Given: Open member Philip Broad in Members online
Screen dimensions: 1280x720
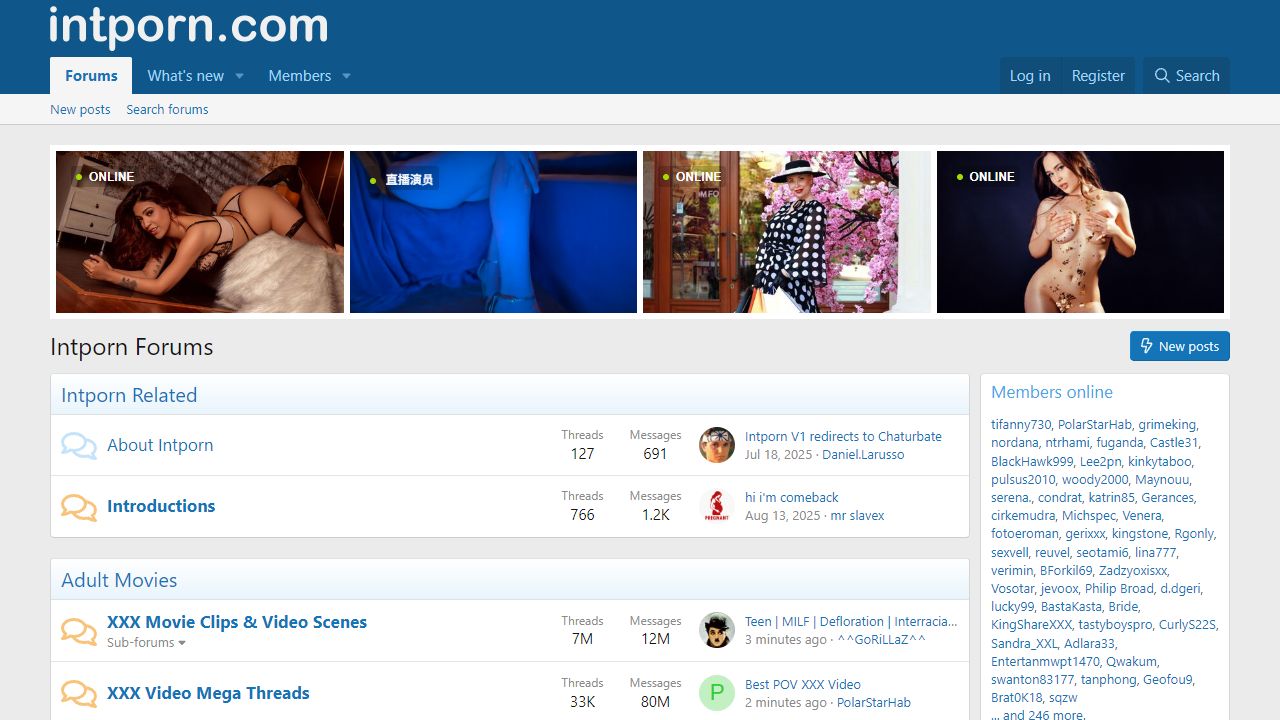Looking at the screenshot, I should point(1119,588).
